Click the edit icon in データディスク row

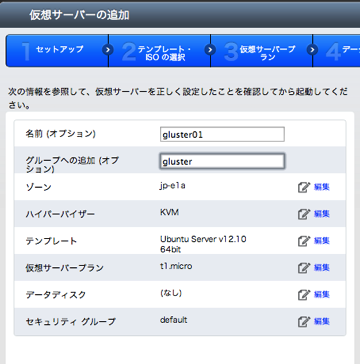click(x=304, y=295)
